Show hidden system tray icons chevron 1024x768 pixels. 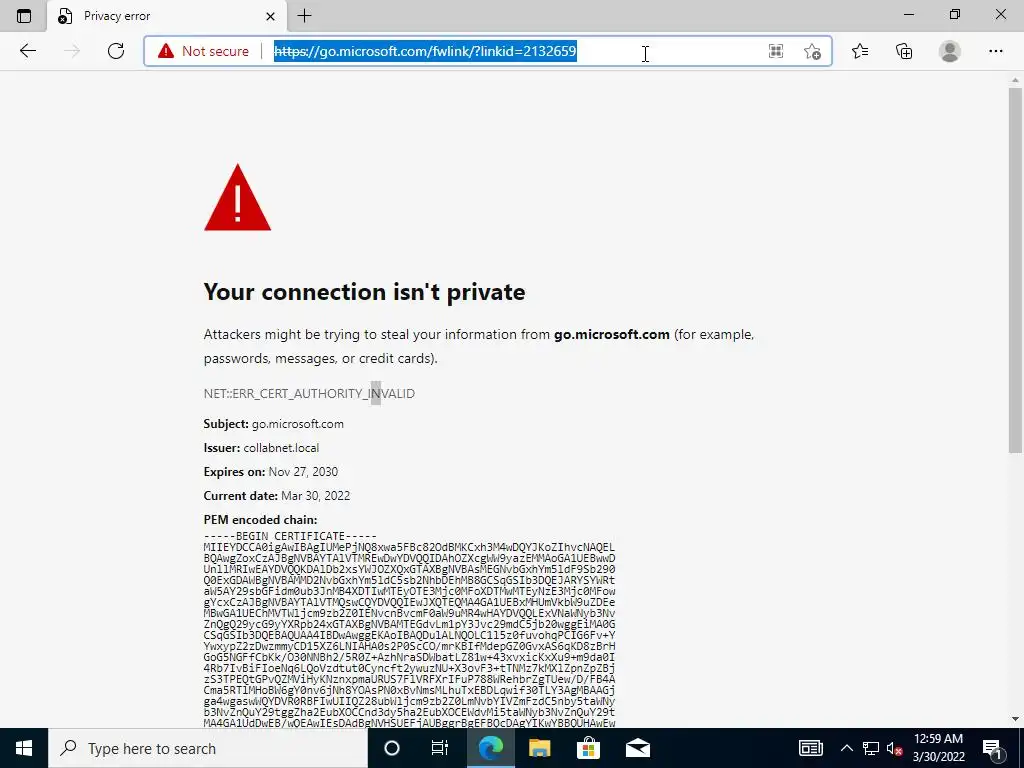click(x=846, y=748)
